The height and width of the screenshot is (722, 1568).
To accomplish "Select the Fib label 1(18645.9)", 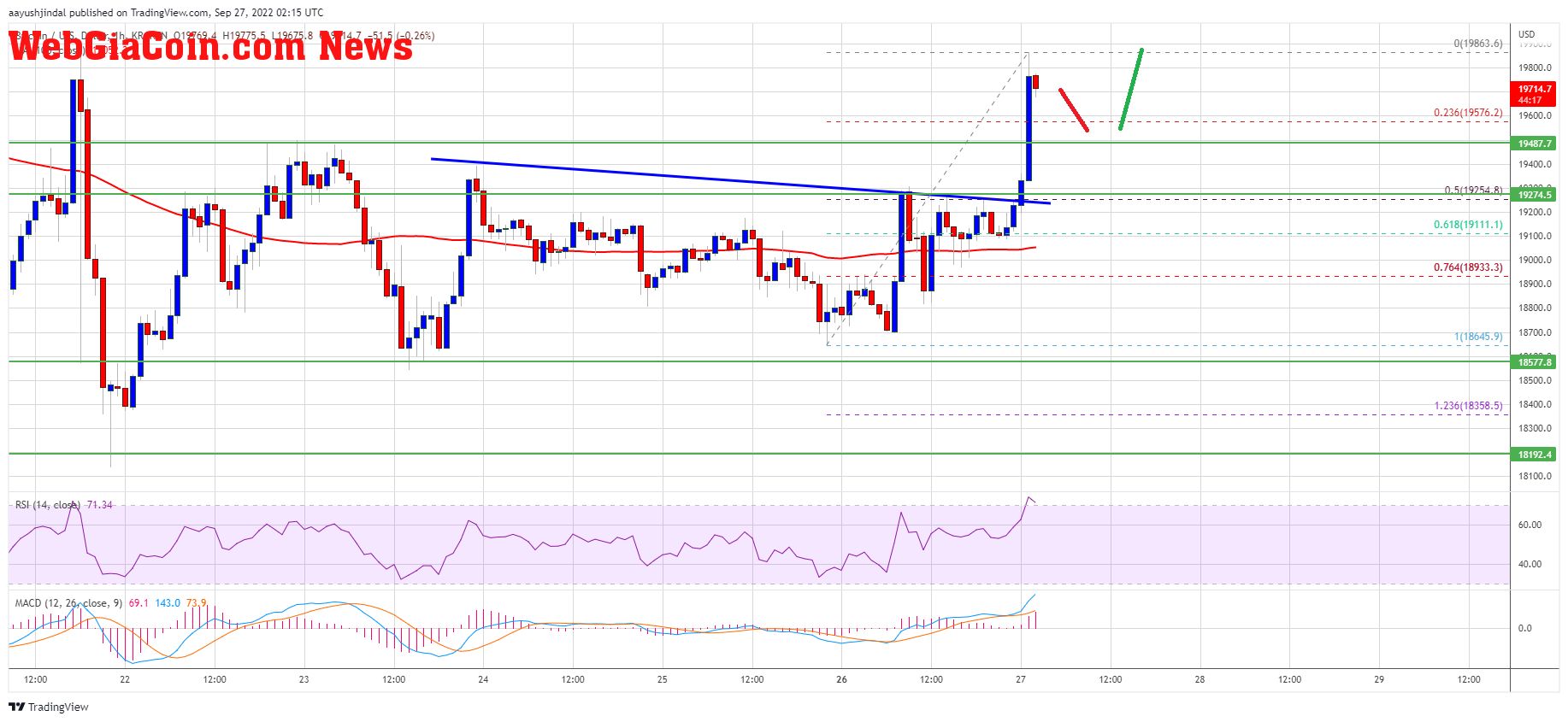I will pyautogui.click(x=1478, y=337).
